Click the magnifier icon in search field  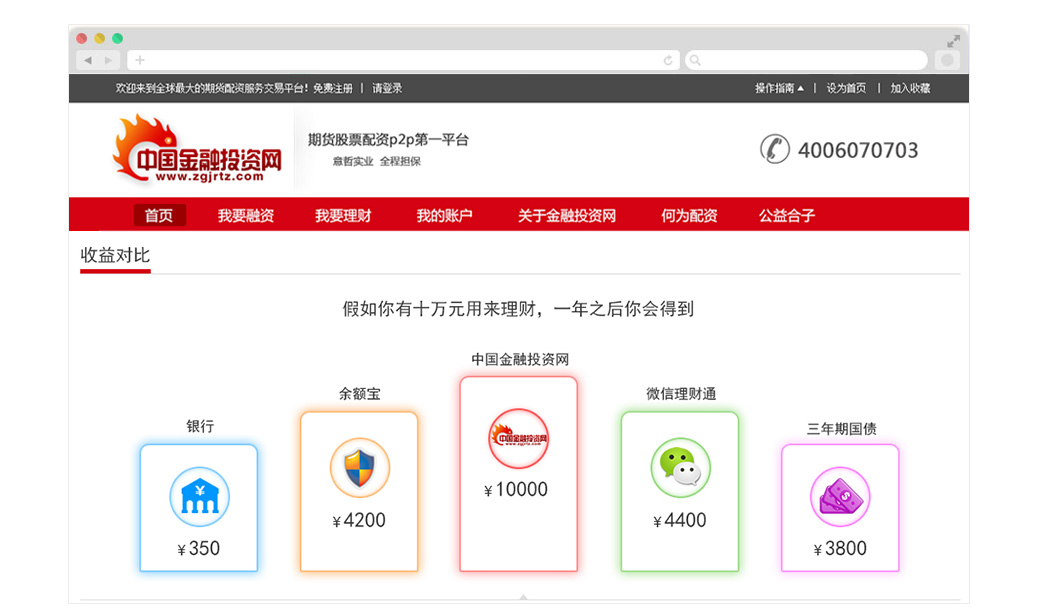pos(695,60)
